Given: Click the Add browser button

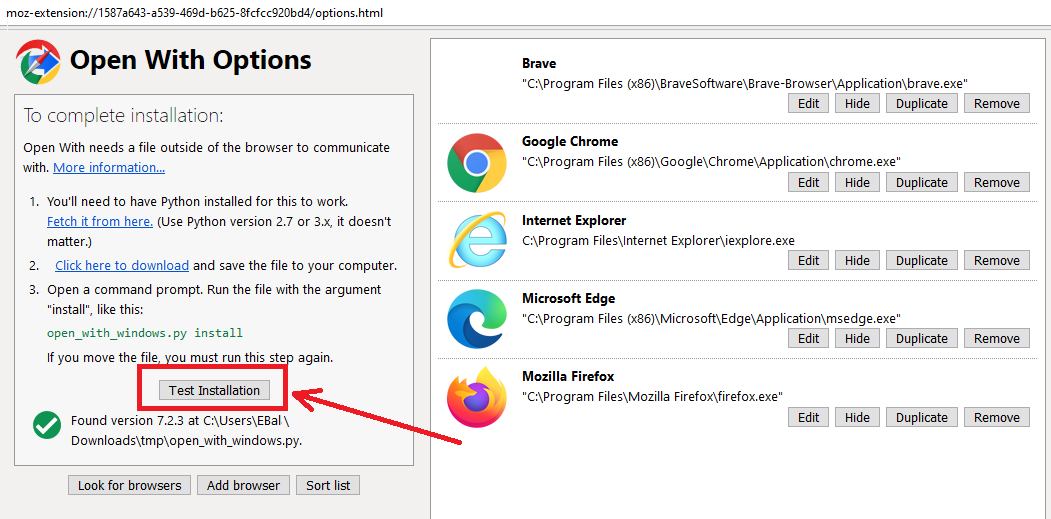Looking at the screenshot, I should click(x=244, y=485).
